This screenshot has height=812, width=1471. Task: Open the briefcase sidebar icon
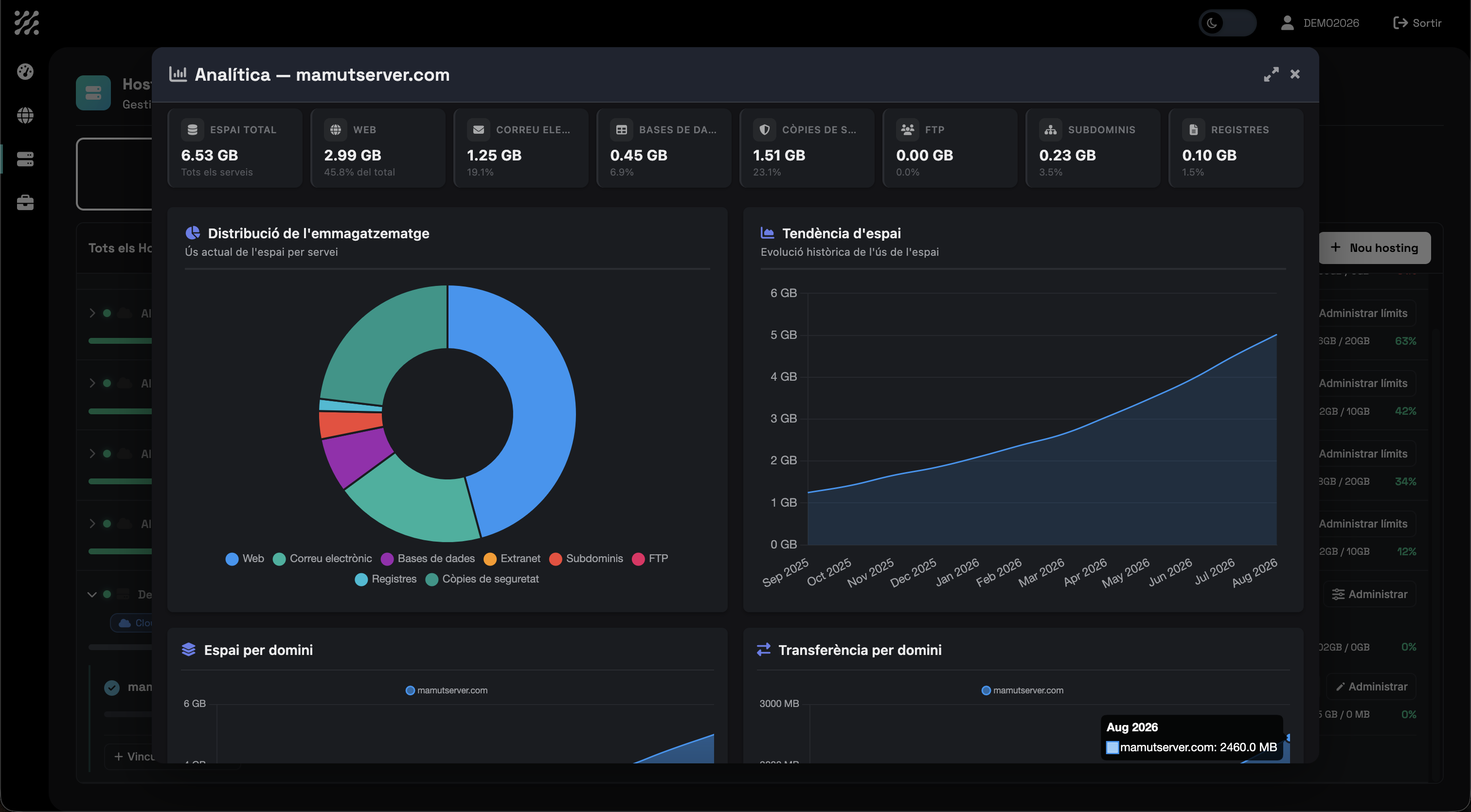point(25,203)
